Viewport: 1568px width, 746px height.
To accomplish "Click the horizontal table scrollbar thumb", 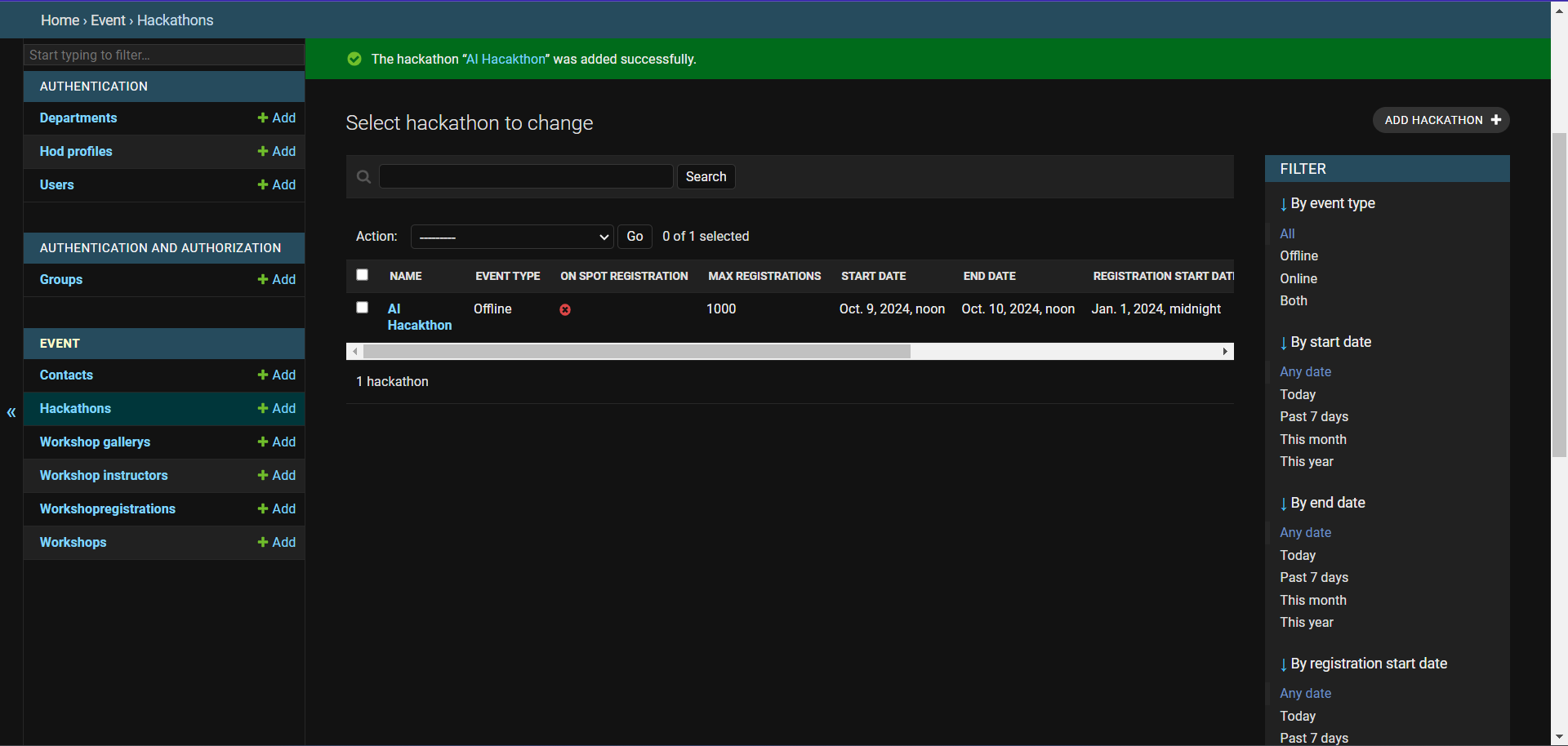I will [637, 352].
